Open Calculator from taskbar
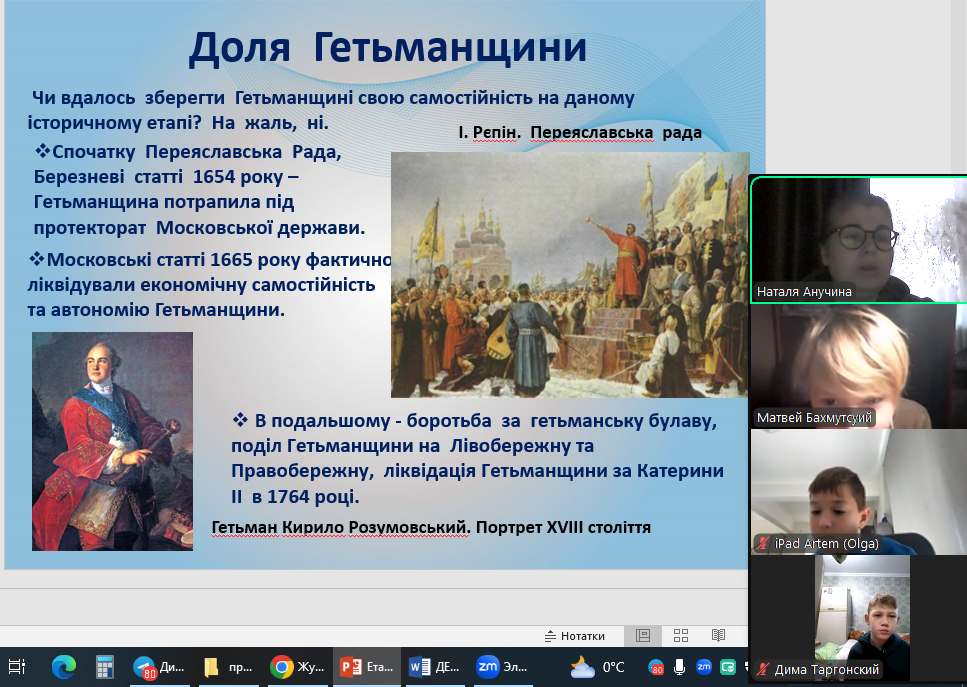 [105, 667]
